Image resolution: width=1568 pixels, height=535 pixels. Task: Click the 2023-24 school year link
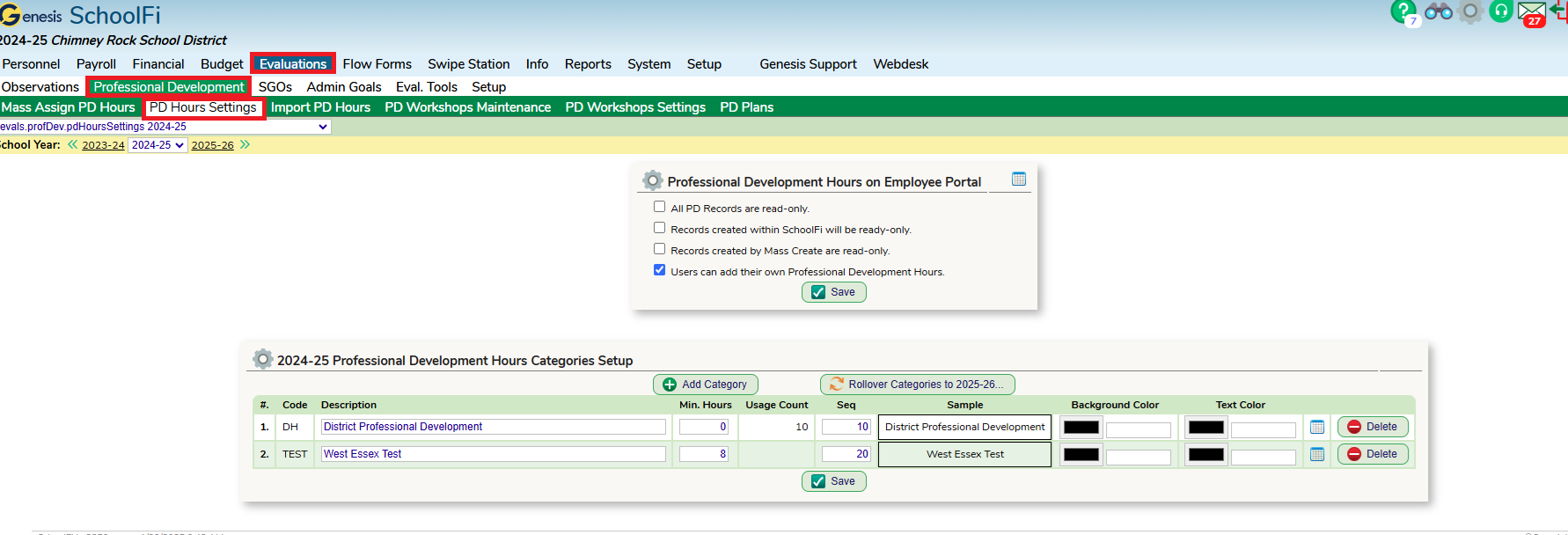103,145
